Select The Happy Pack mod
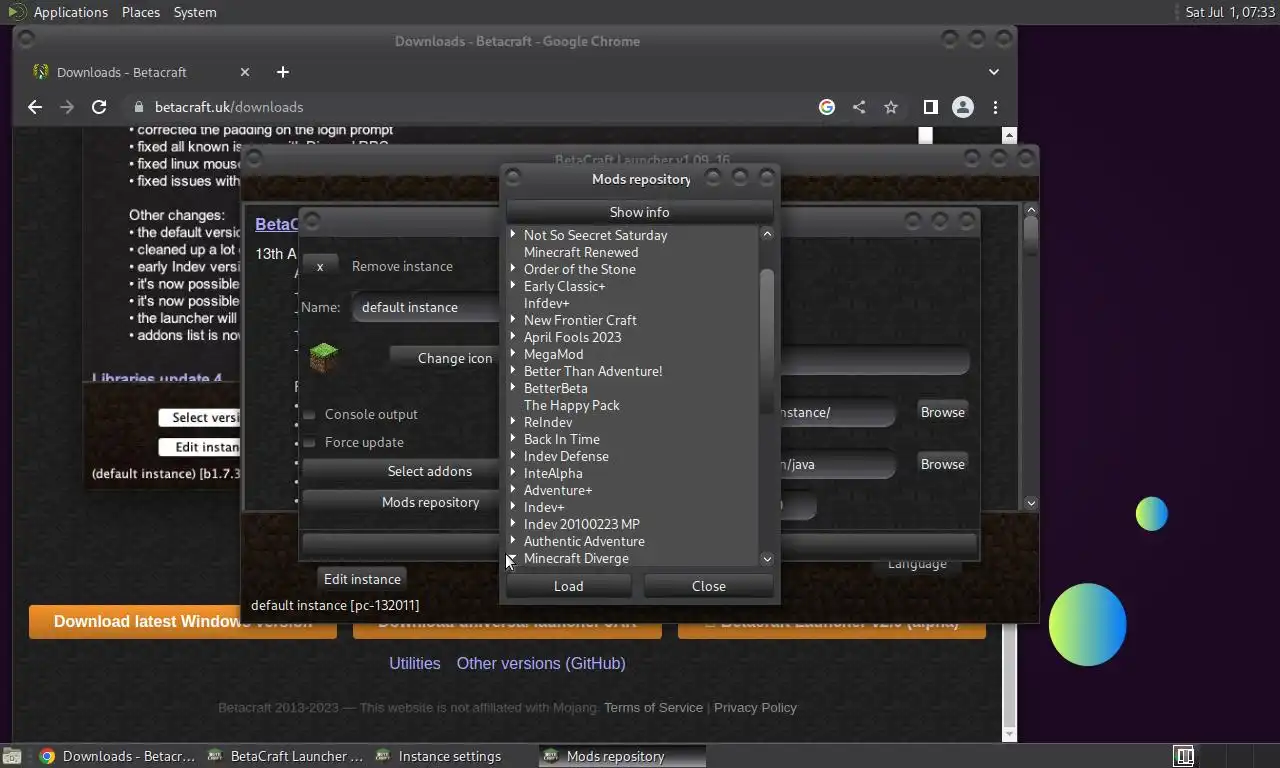The image size is (1280, 768). 572,405
